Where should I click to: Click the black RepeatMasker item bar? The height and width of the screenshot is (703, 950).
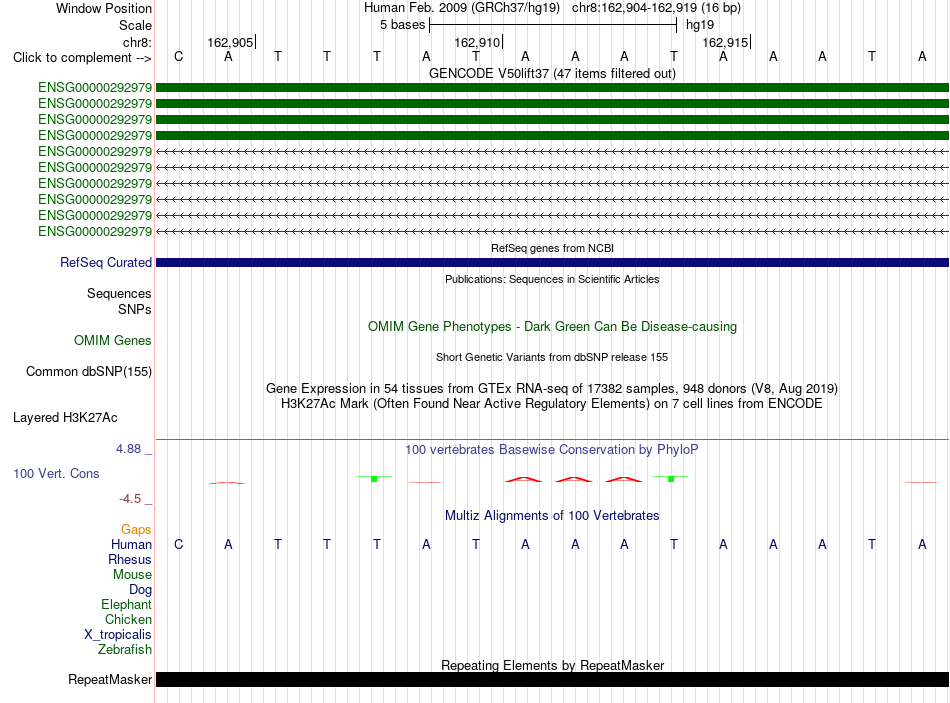(x=552, y=679)
